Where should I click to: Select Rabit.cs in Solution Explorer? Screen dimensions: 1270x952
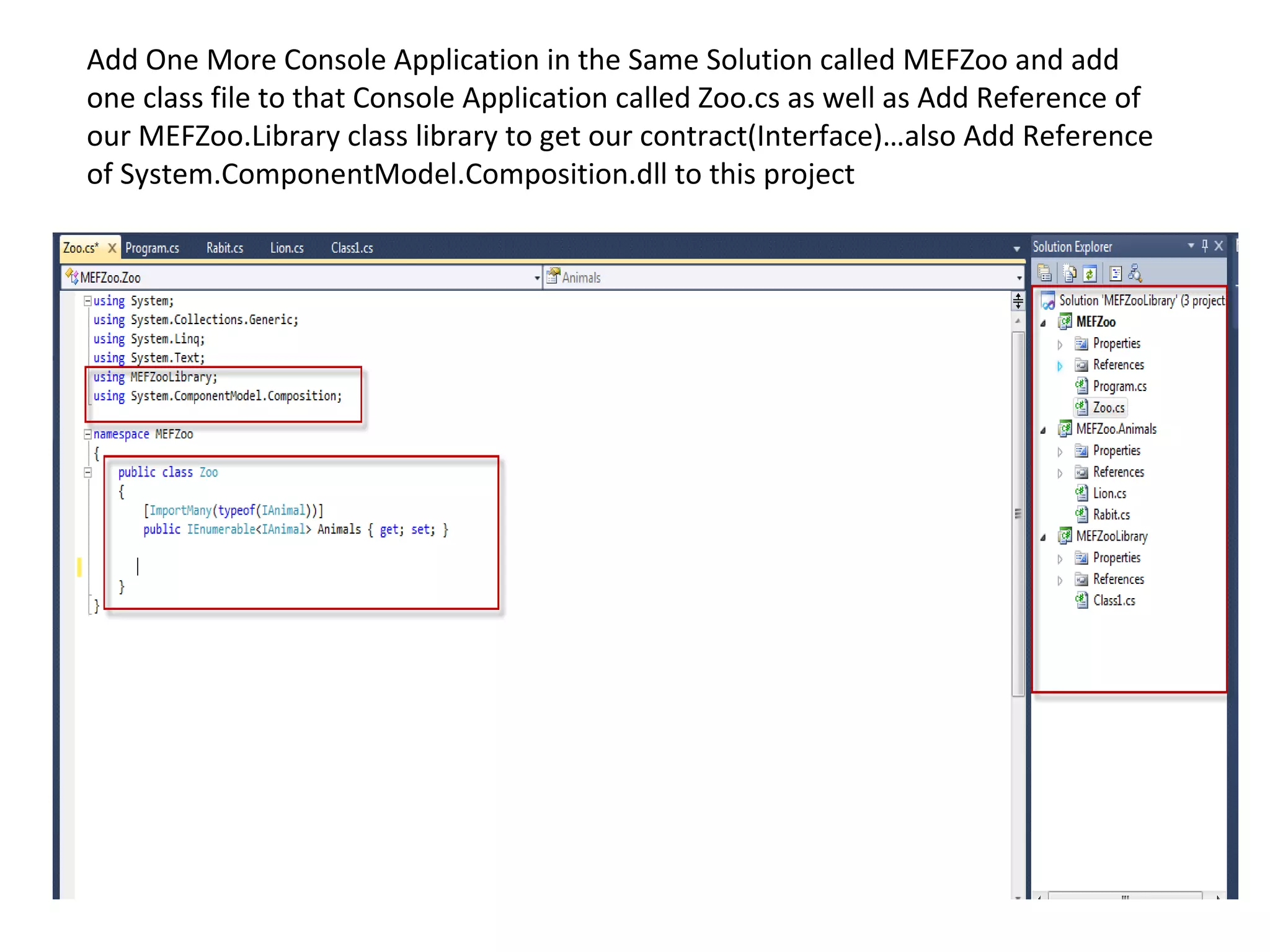(1111, 515)
